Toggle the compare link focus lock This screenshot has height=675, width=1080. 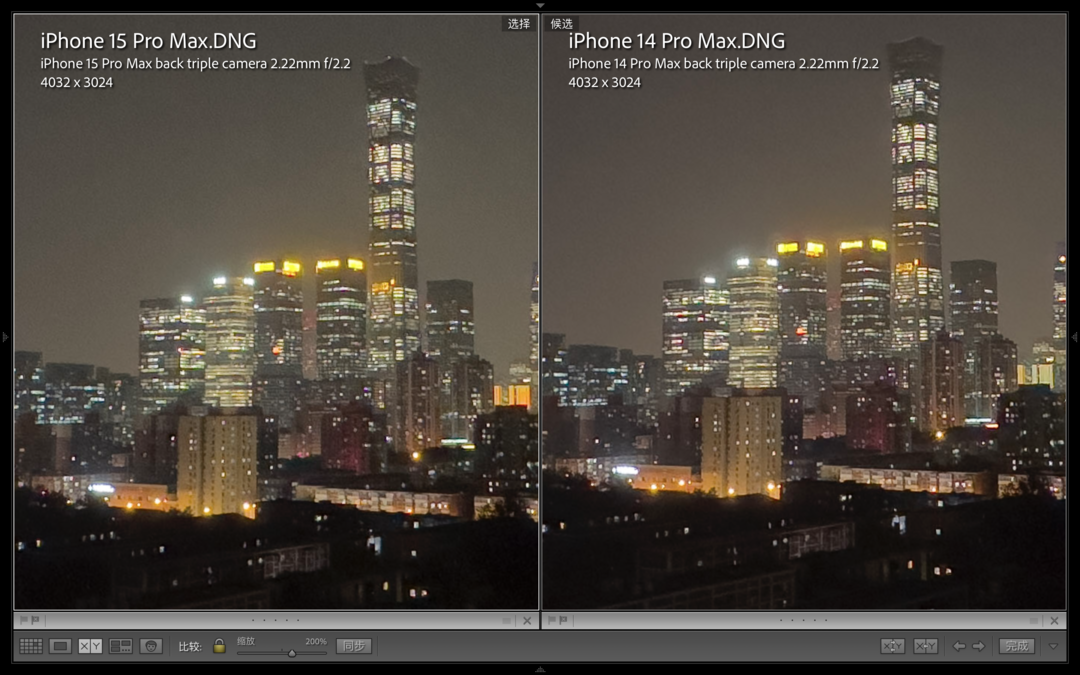click(219, 646)
